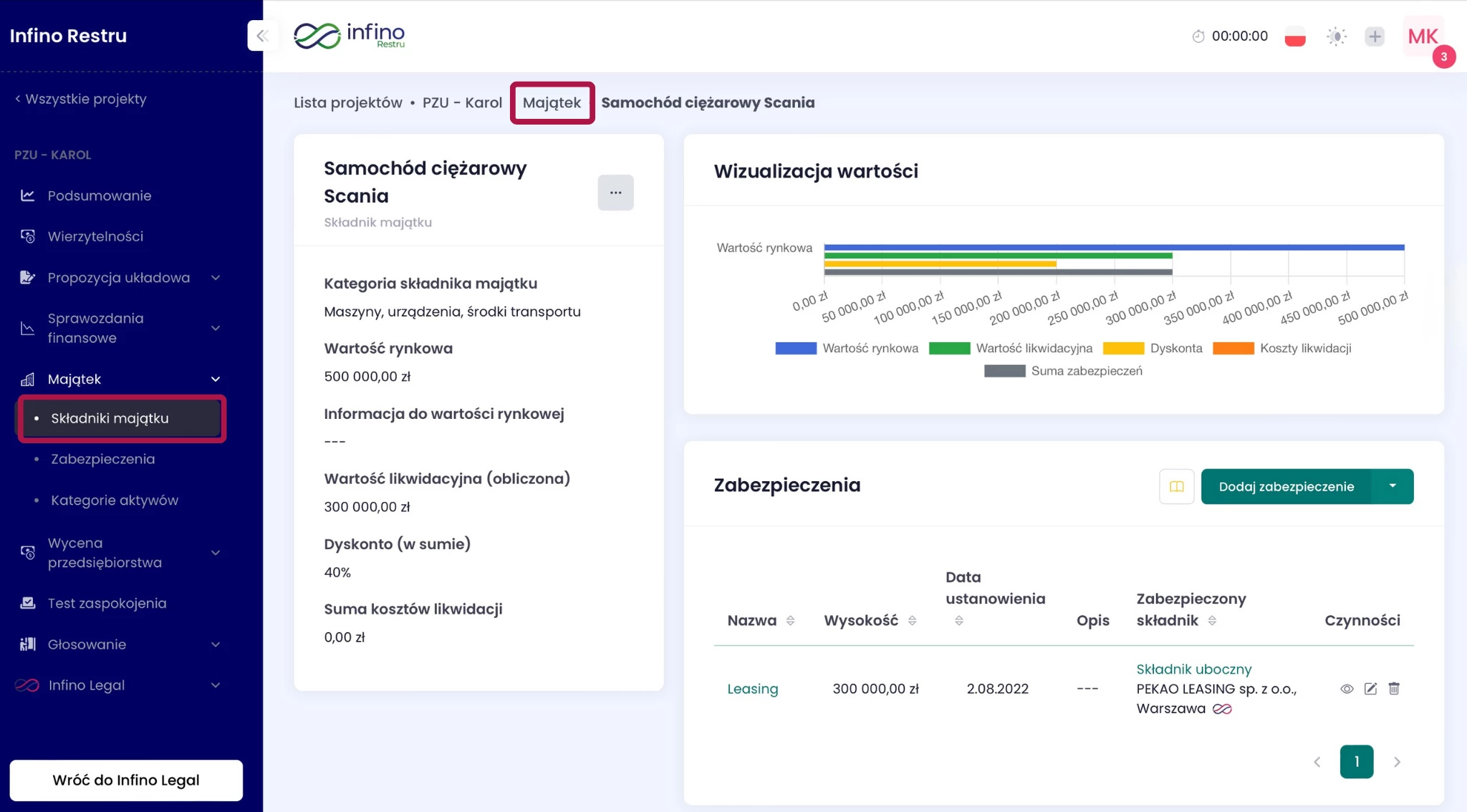
Task: Click Wróć do Infino Legal button
Action: click(x=126, y=780)
